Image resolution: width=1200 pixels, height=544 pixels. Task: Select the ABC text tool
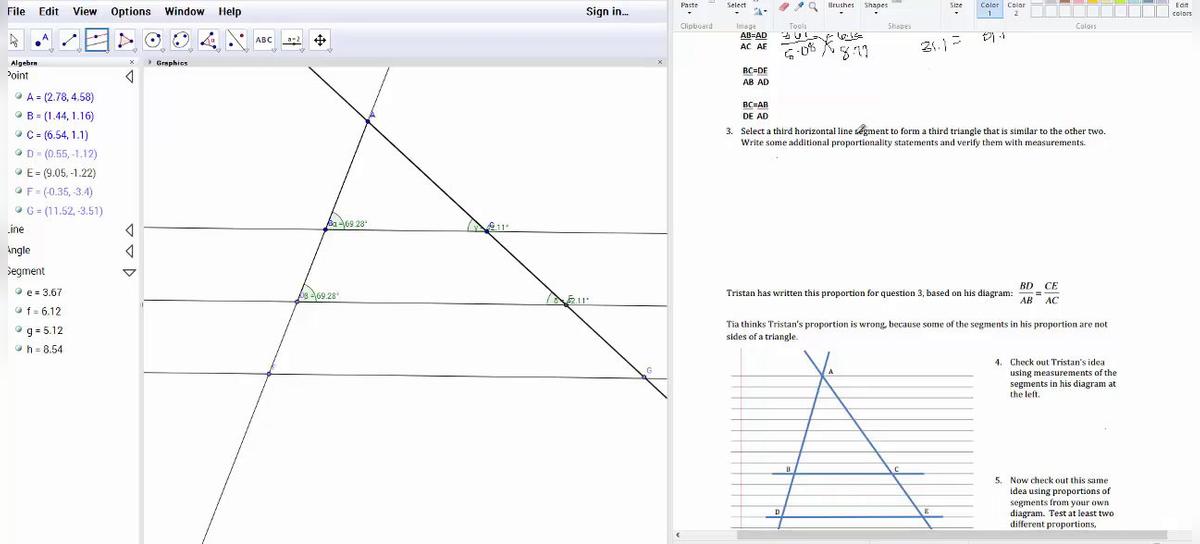[265, 40]
